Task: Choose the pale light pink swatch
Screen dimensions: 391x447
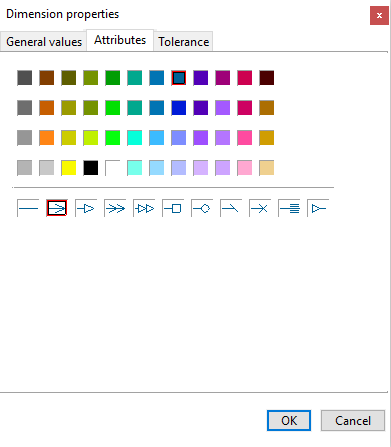Action: 245,168
